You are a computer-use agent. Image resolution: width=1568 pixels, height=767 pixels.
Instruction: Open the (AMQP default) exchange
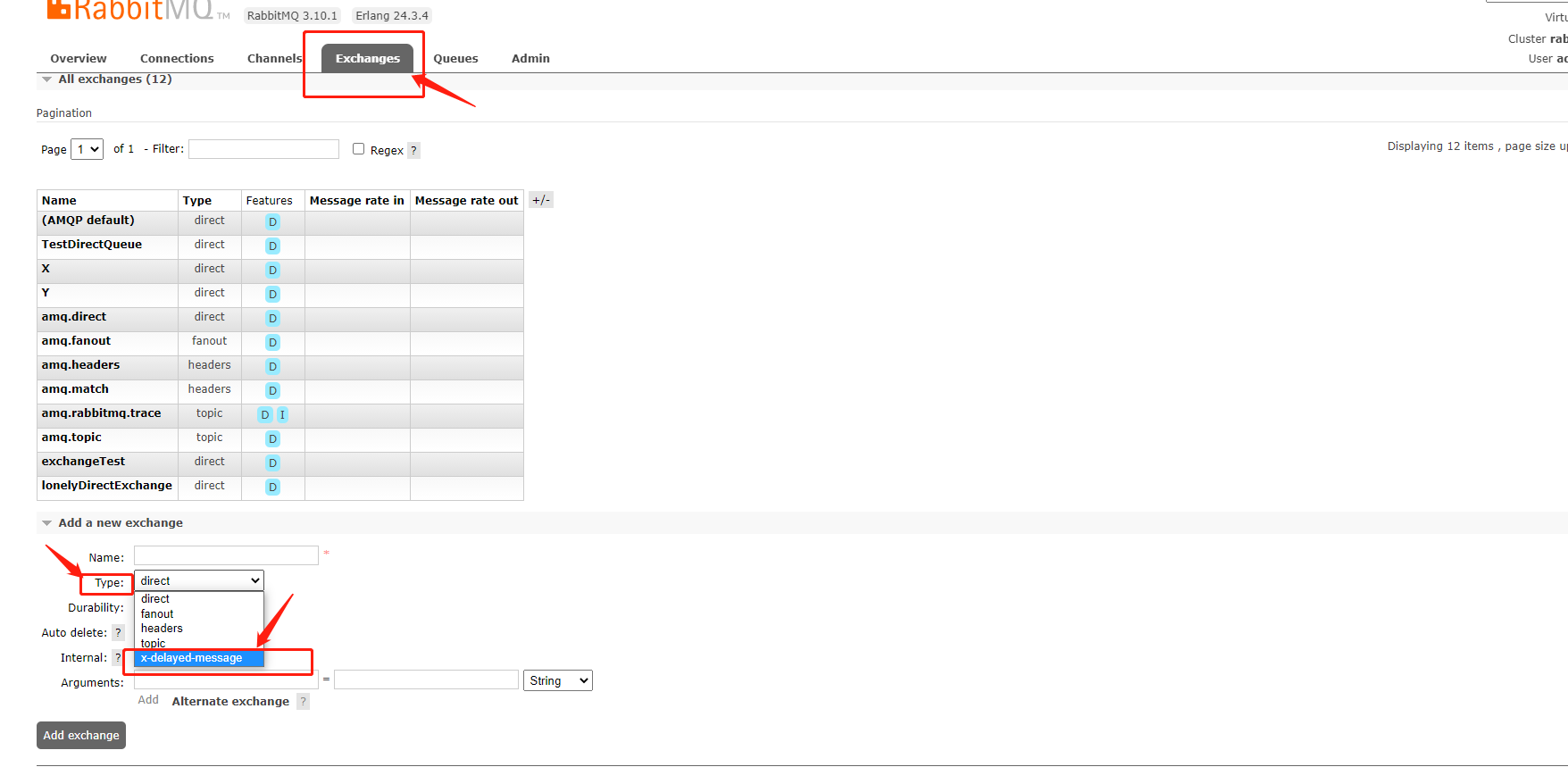coord(88,221)
